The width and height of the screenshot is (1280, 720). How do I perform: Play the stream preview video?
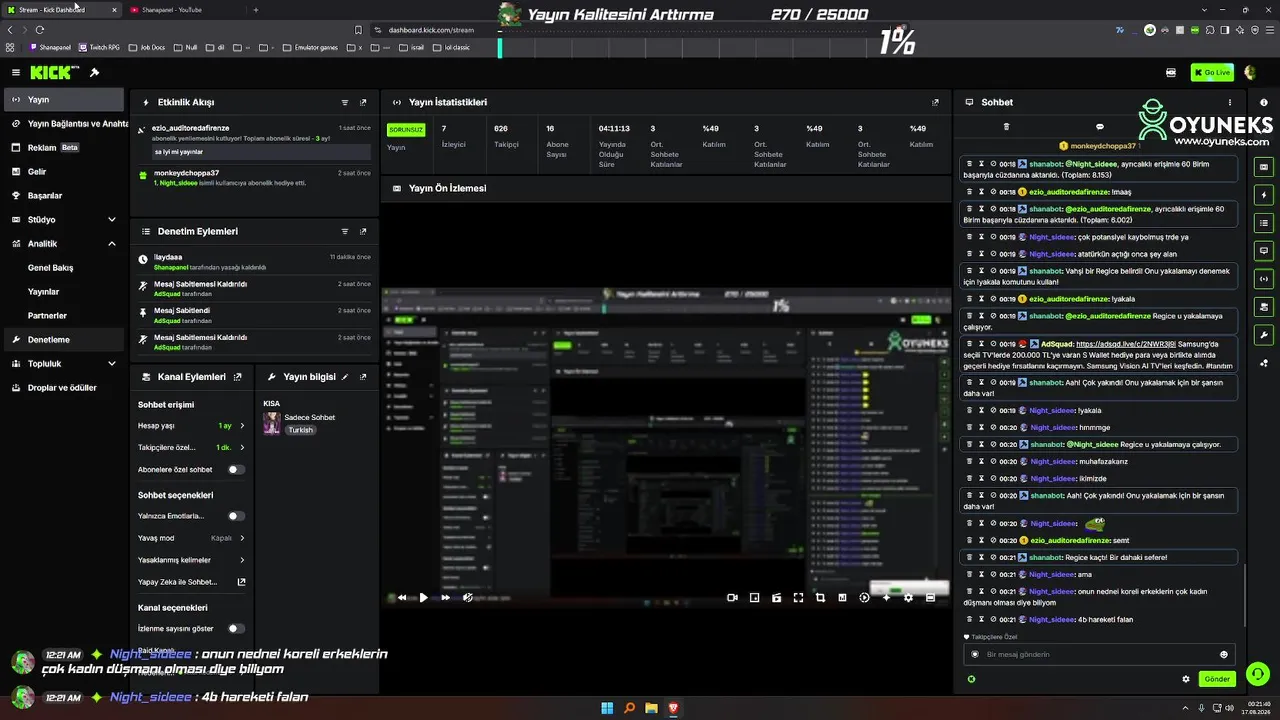click(424, 597)
